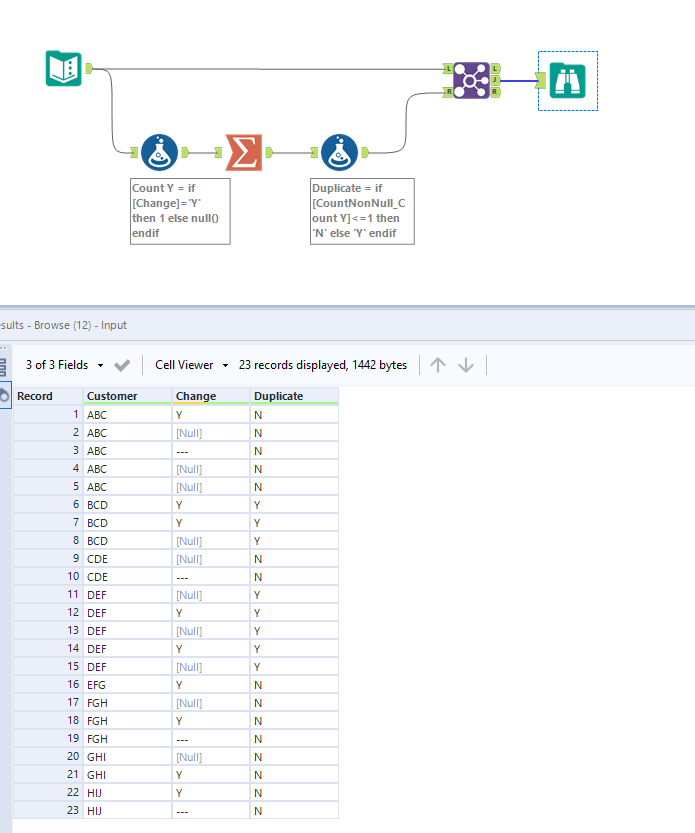Viewport: 695px width, 833px height.
Task: Click the Change column header
Action: click(x=196, y=396)
